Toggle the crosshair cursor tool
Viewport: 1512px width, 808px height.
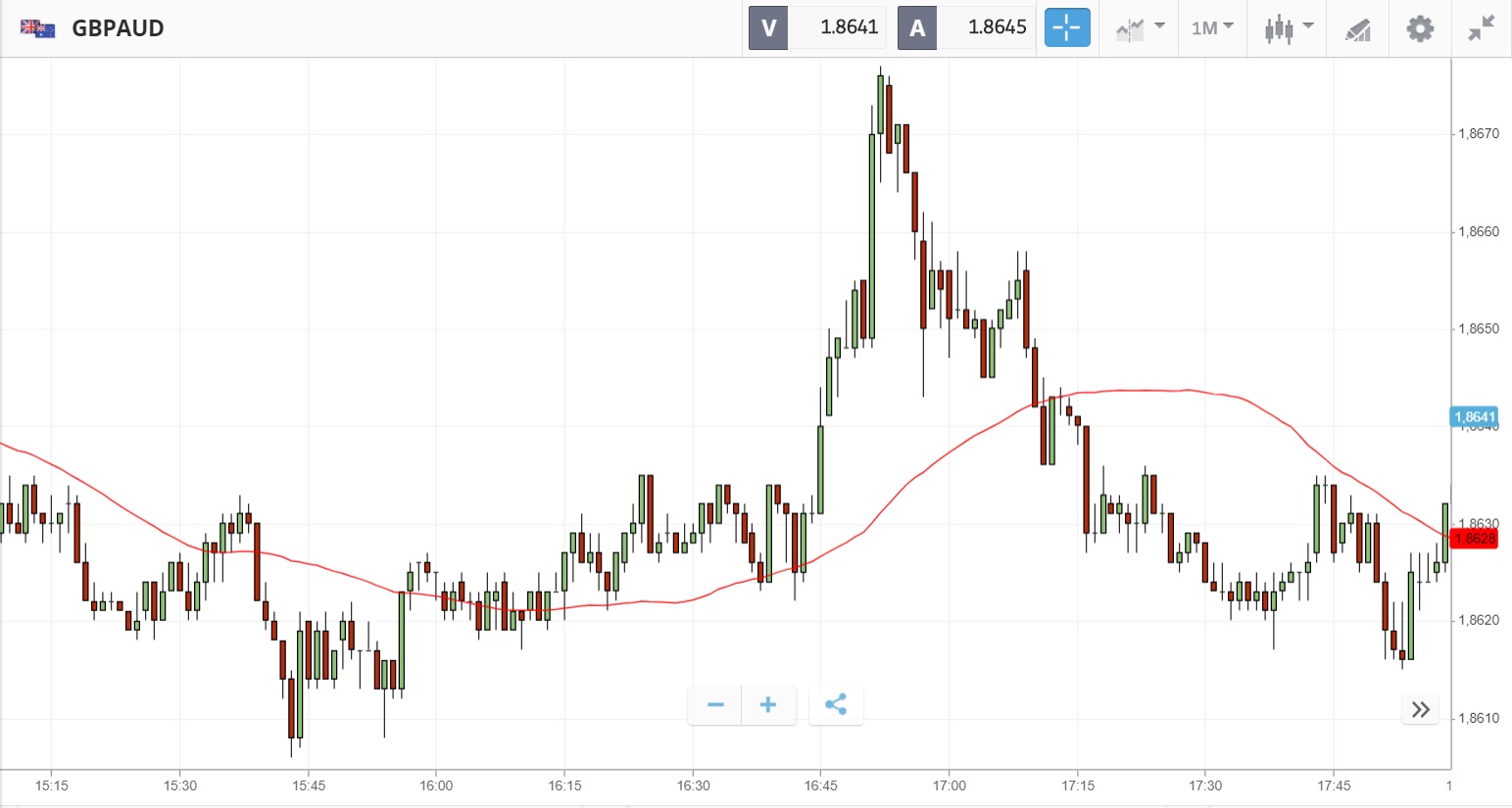tap(1066, 27)
